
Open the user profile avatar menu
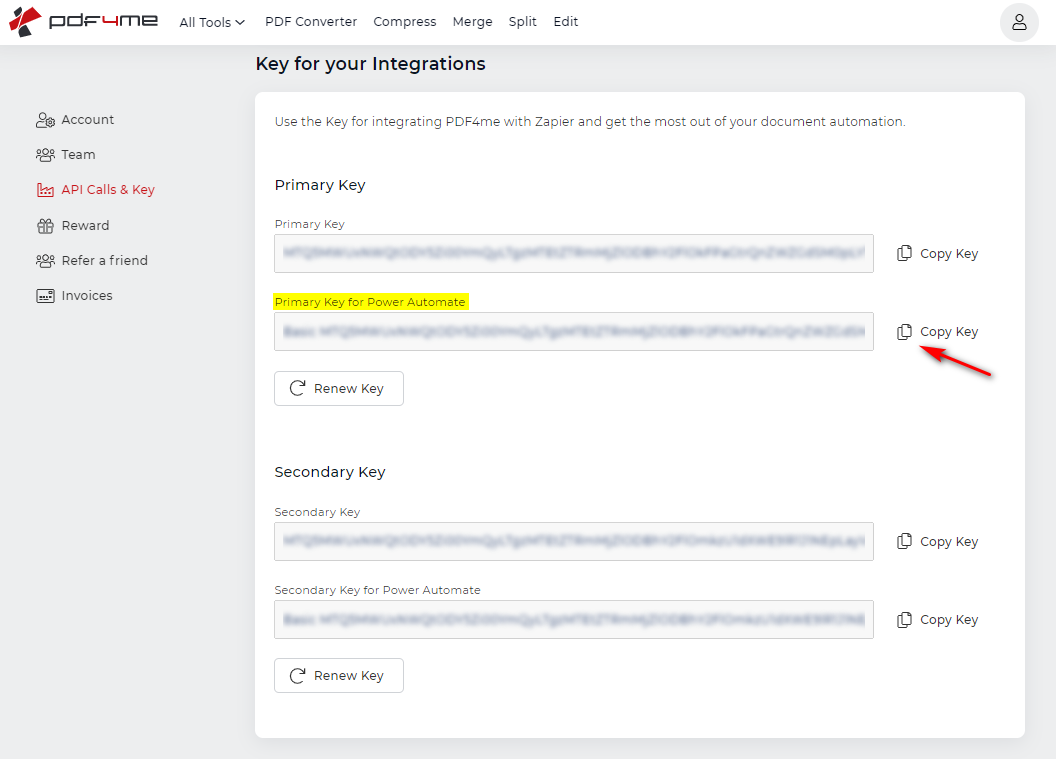click(1019, 22)
